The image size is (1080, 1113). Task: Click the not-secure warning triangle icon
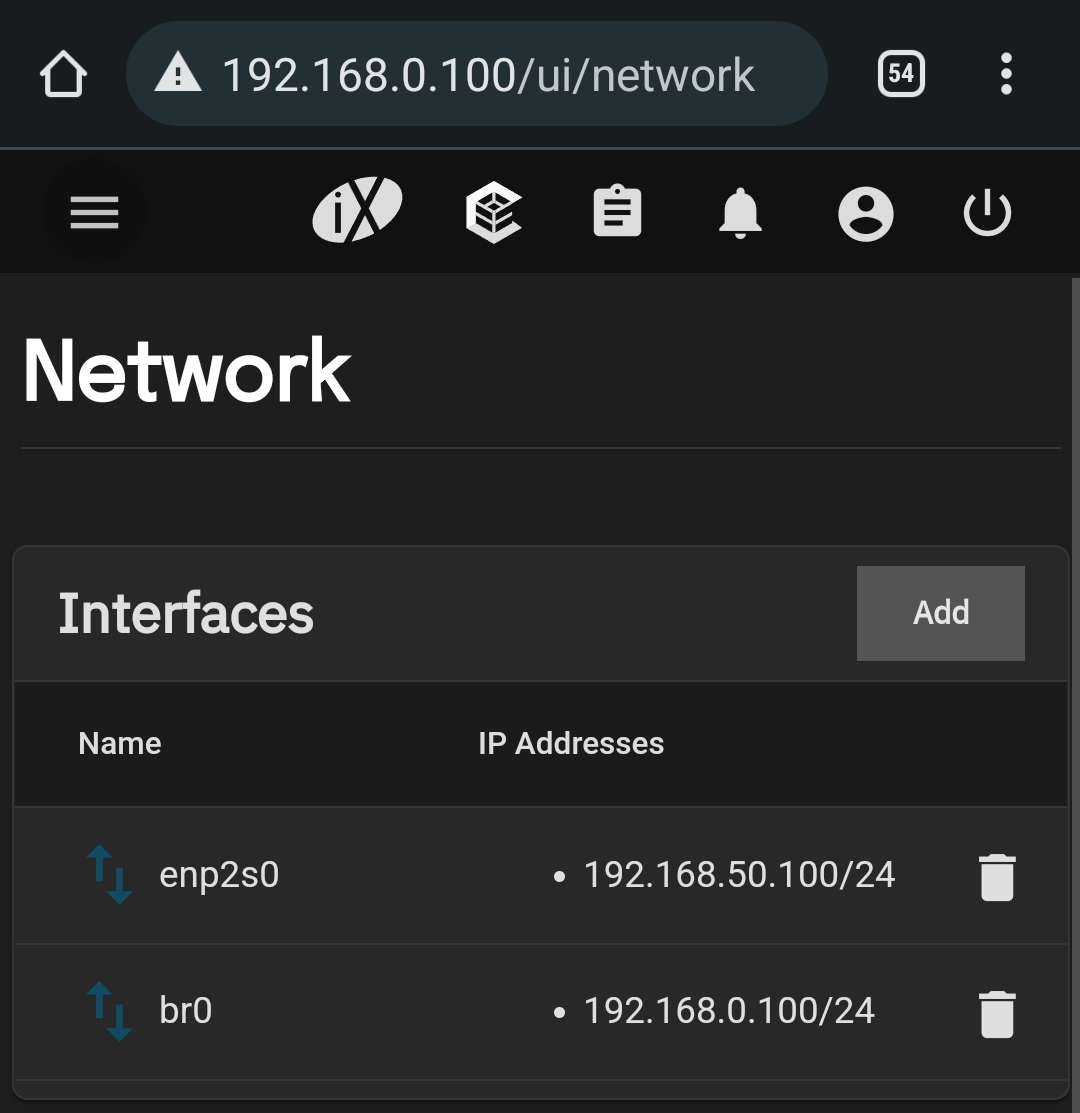[177, 74]
